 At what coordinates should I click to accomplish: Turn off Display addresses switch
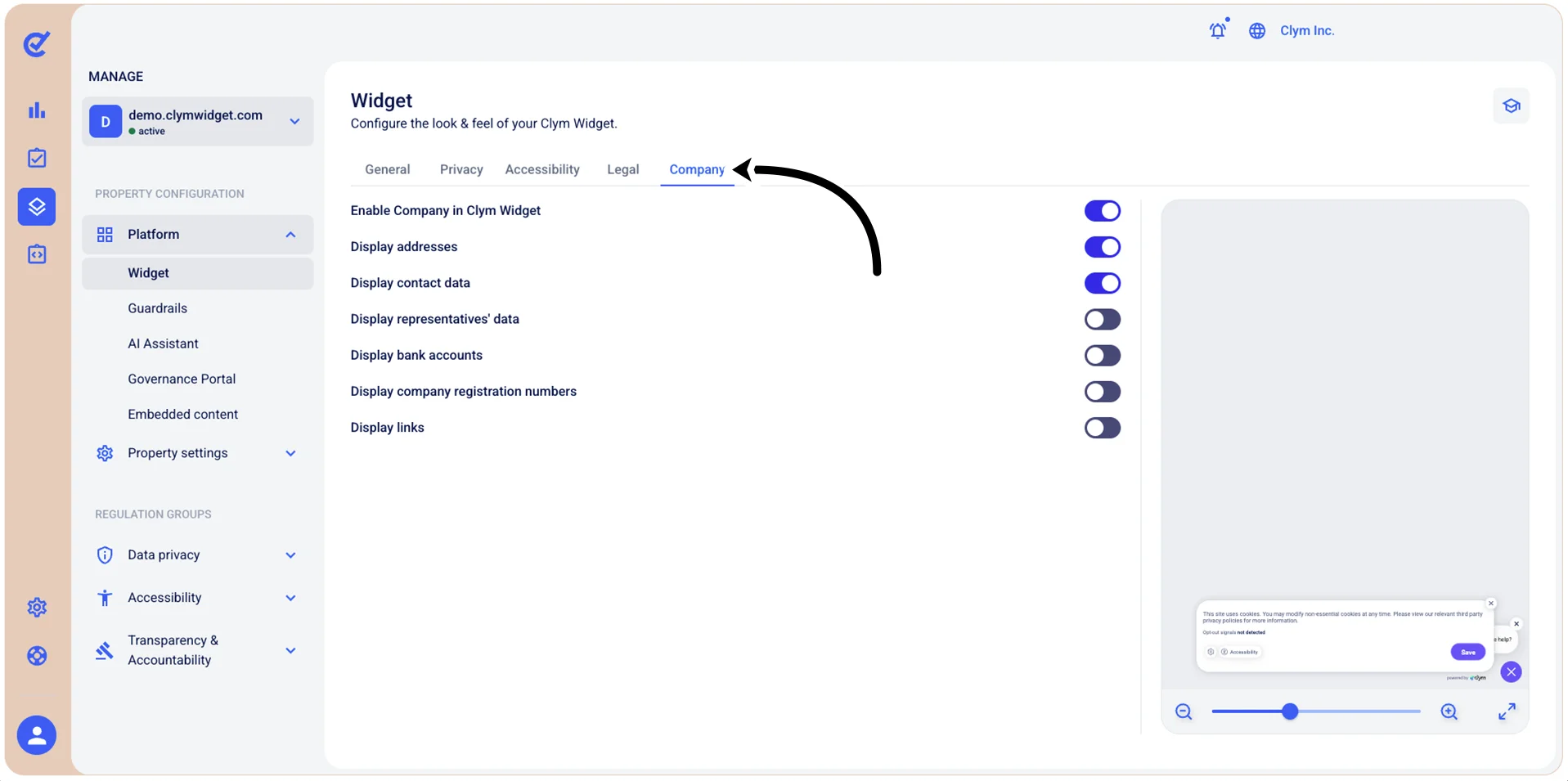1102,247
